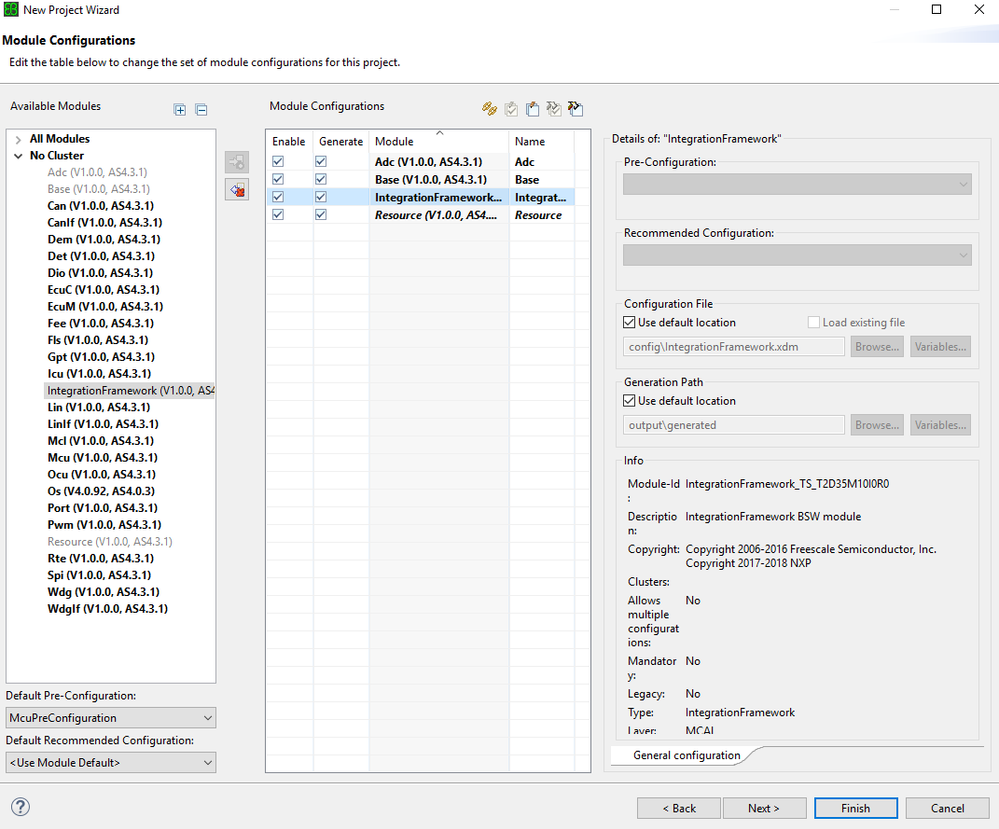This screenshot has height=829, width=999.
Task: Select Fls module in Available Modules
Action: pos(97,340)
